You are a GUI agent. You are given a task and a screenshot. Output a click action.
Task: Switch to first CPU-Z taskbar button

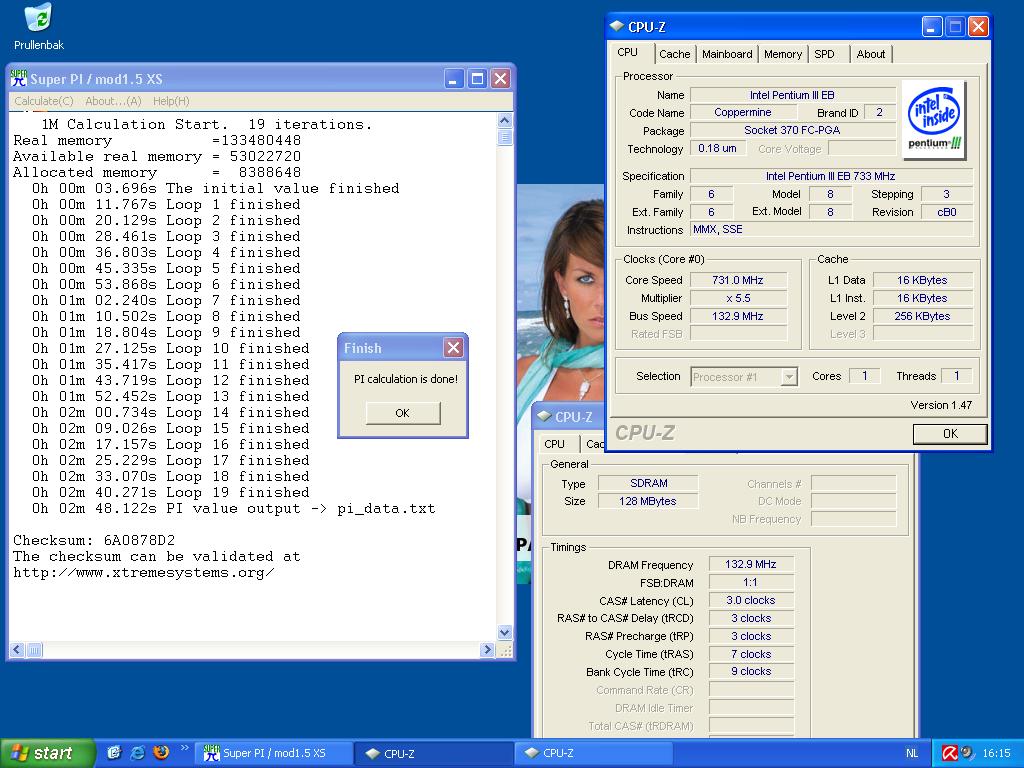click(433, 753)
